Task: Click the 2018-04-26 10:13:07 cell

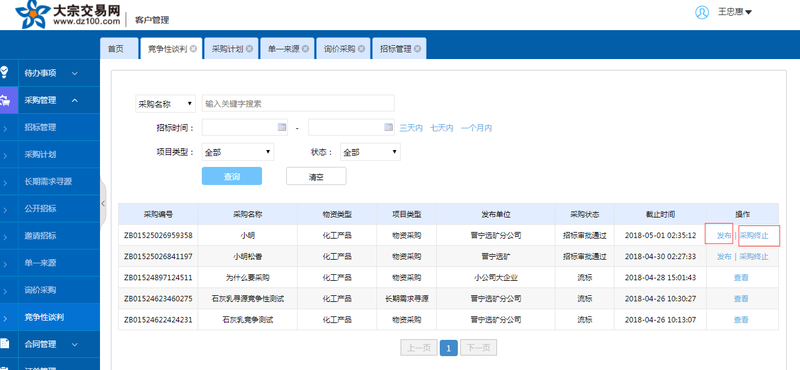Action: pos(660,320)
